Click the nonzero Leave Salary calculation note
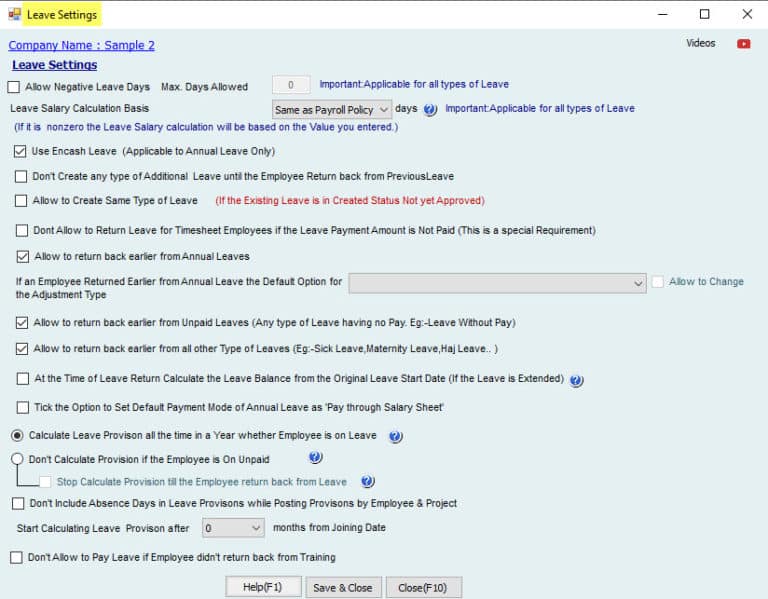 (206, 127)
